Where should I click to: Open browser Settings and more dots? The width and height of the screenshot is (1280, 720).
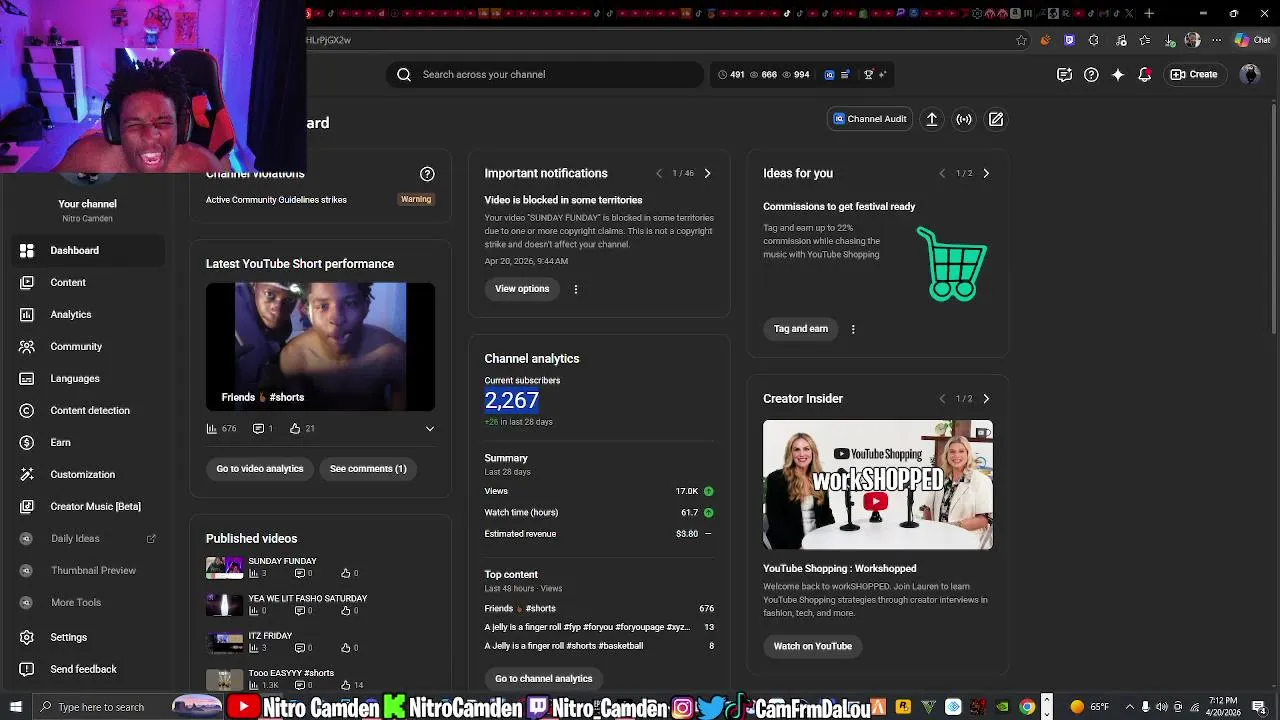[1216, 40]
